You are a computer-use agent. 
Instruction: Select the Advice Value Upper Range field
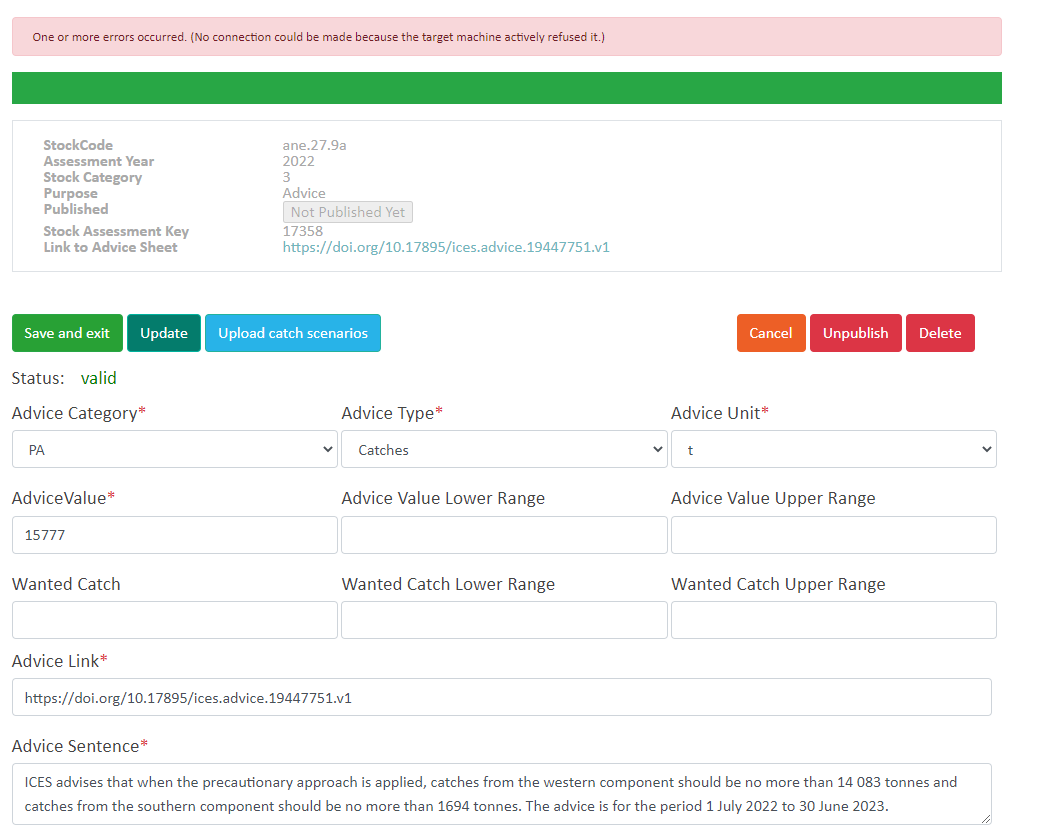point(833,535)
